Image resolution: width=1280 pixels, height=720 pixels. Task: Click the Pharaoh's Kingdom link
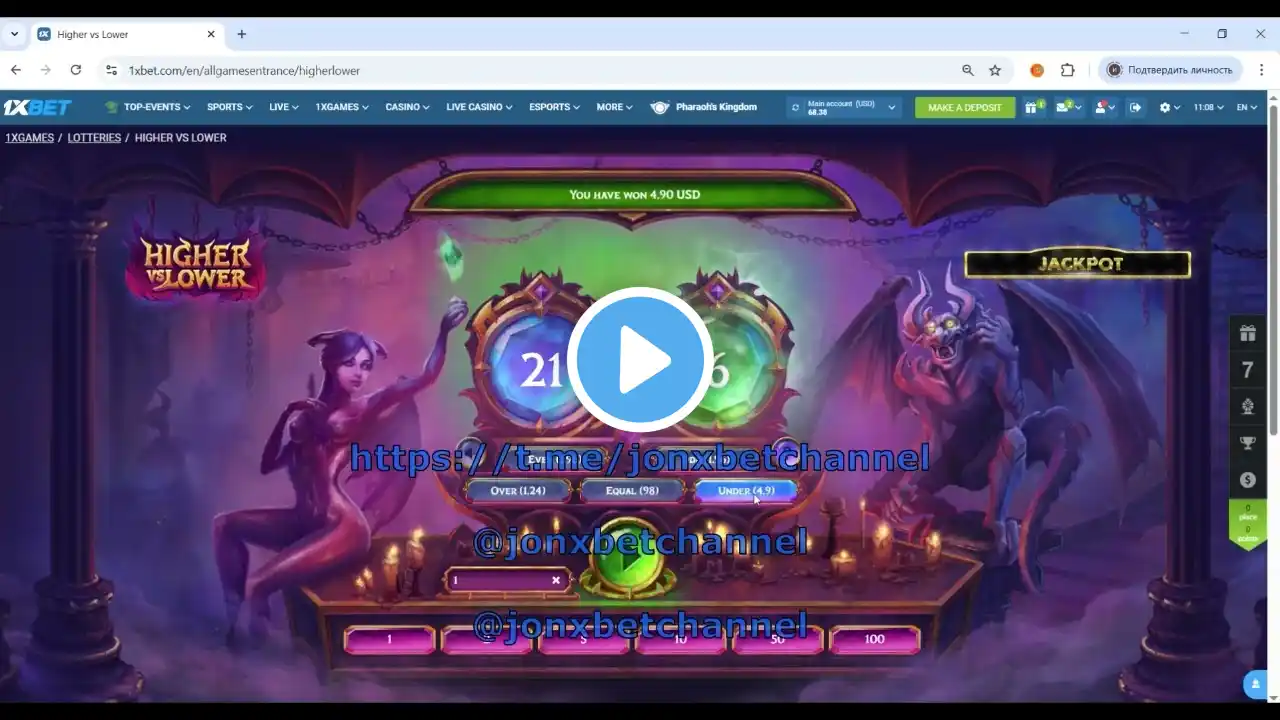716,107
